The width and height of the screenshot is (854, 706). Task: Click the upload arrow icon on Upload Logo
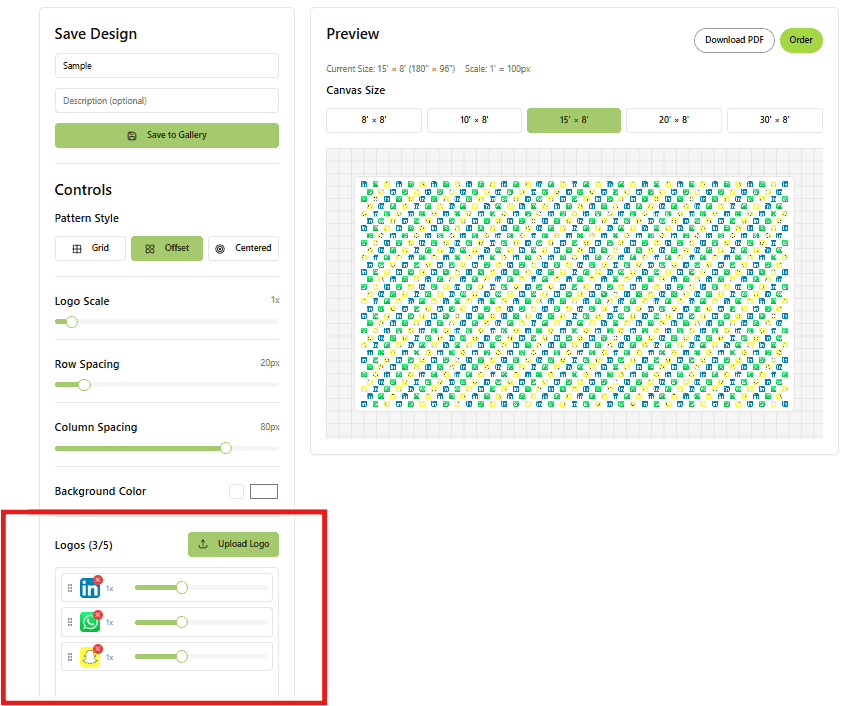(203, 544)
